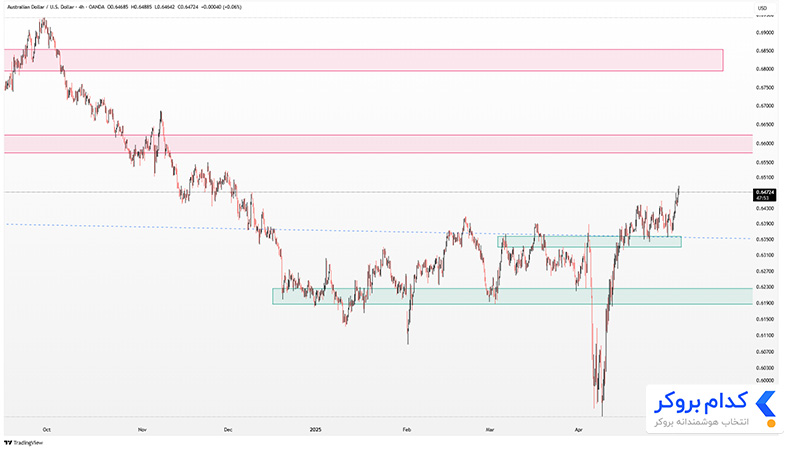
Task: Click the 0.67000 price axis label
Action: 765,106
